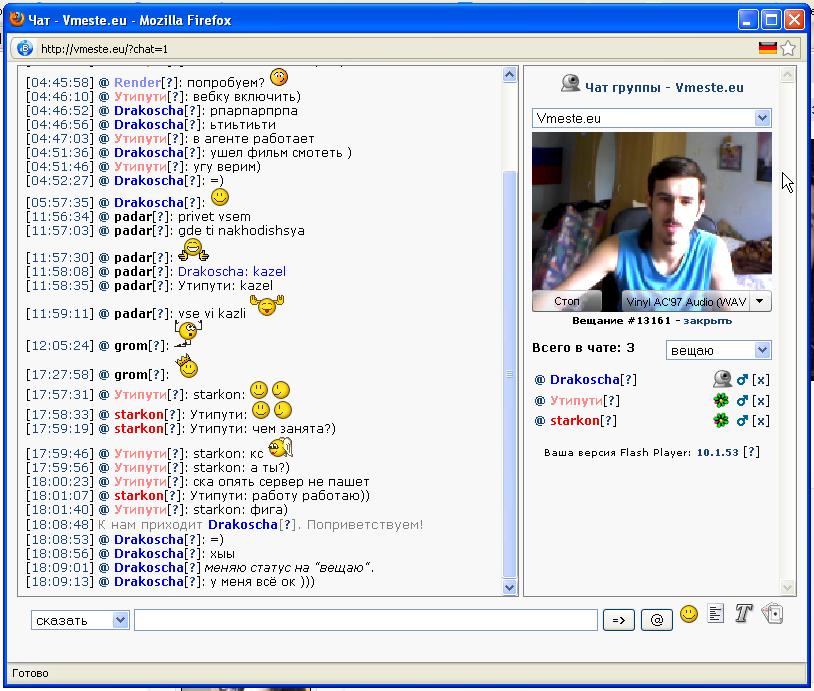Click the Flash Player version 10.1.53 link
The height and width of the screenshot is (691, 814).
718,452
